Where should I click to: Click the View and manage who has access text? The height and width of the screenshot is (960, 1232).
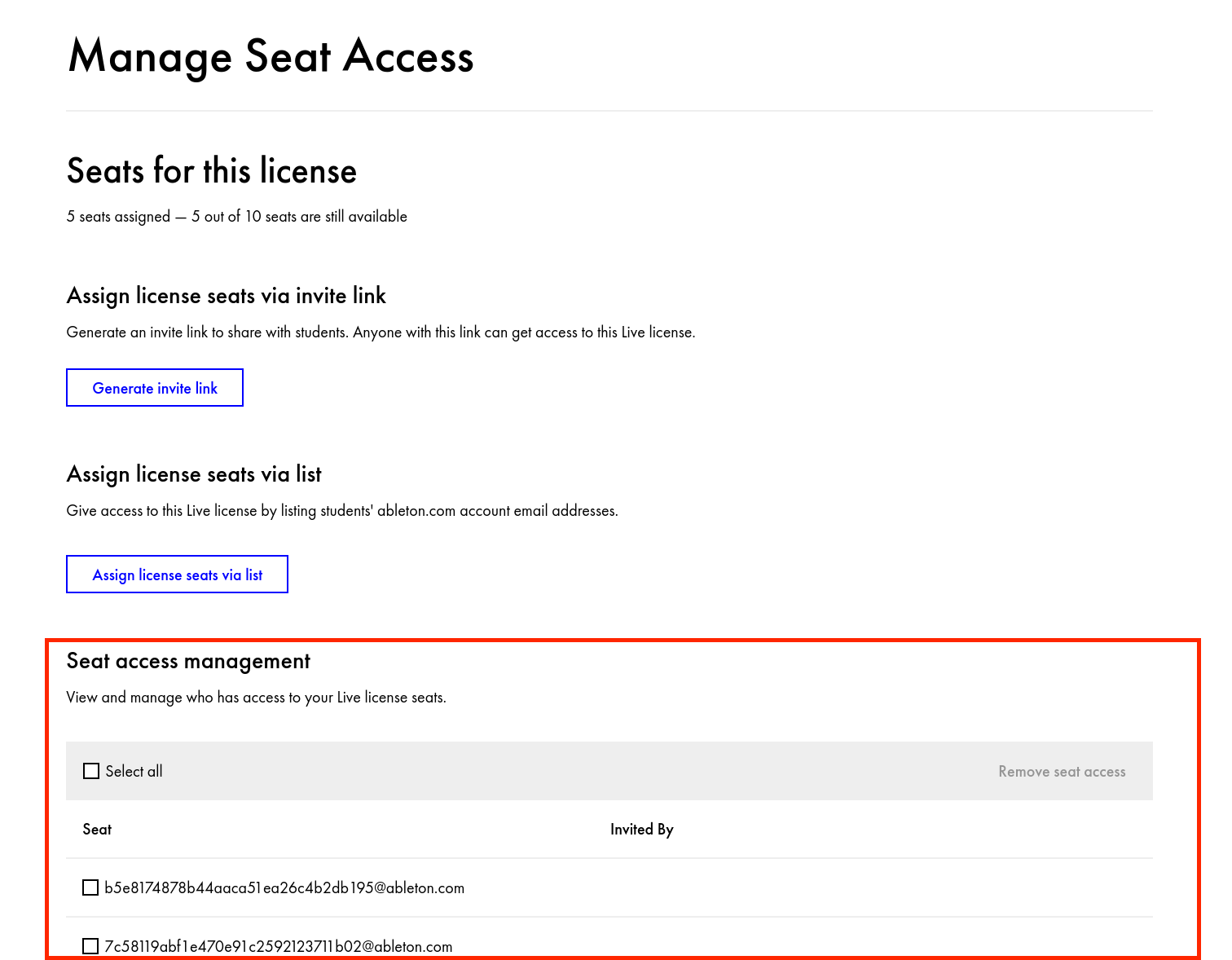point(256,698)
